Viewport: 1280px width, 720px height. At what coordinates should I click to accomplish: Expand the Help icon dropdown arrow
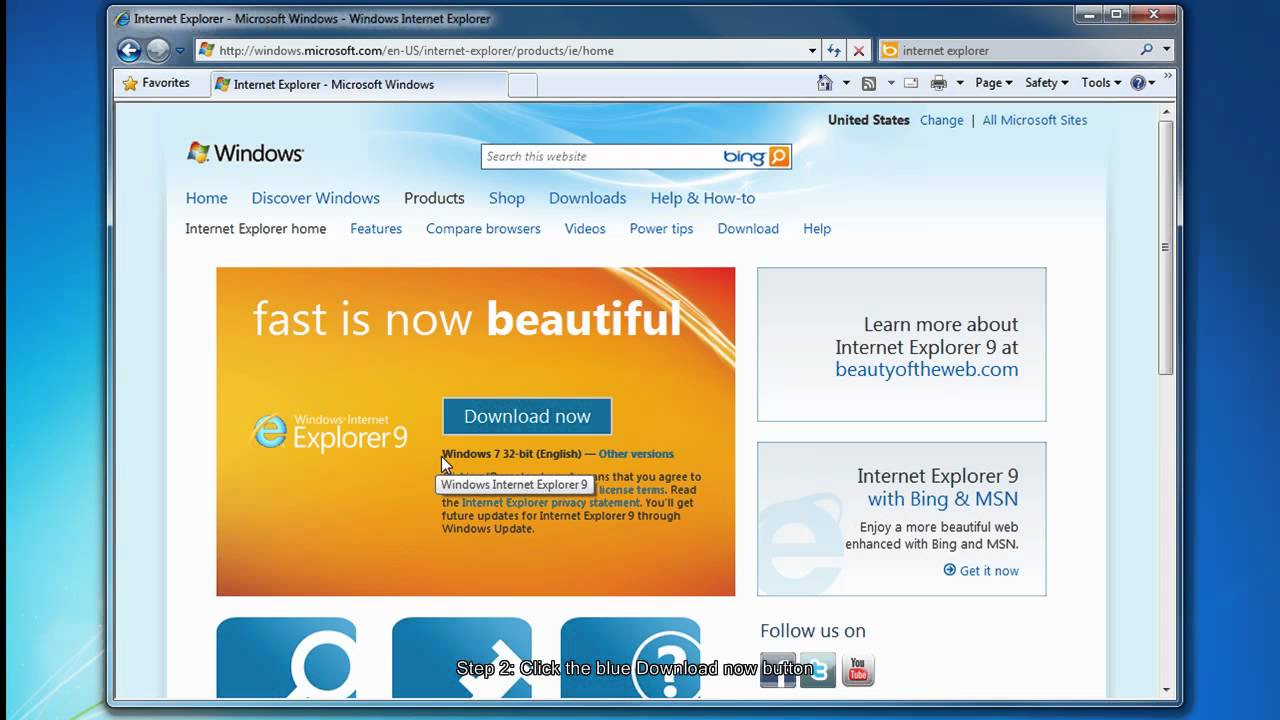coord(1152,83)
